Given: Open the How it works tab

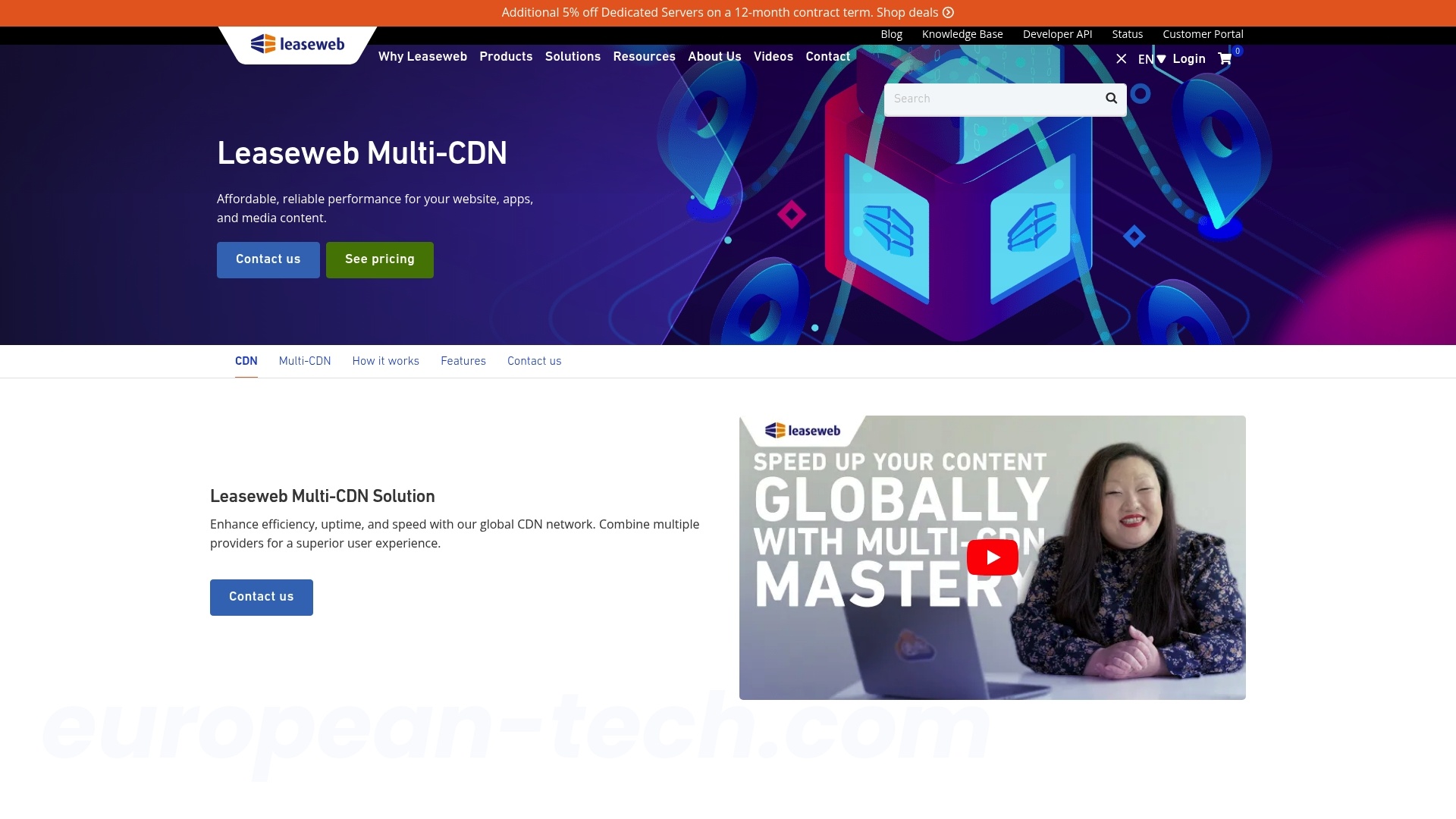Looking at the screenshot, I should (x=385, y=361).
